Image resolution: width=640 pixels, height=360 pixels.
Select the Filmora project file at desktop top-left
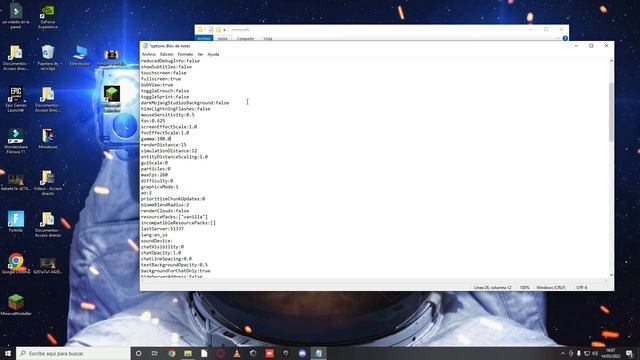[16, 16]
